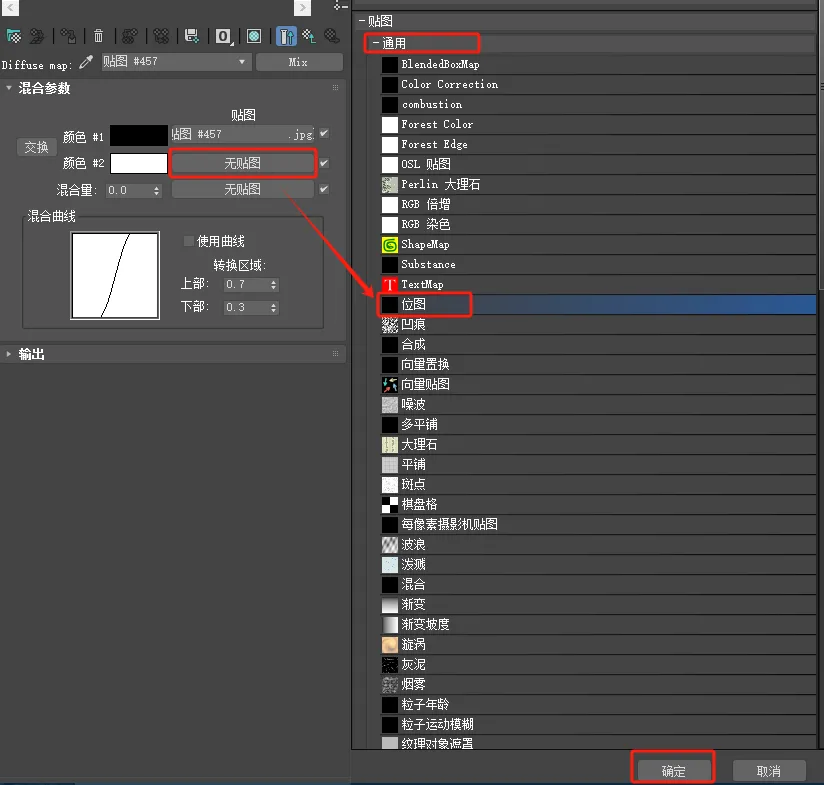
Task: Click the 贴图 #457 .jpg map button
Action: click(x=242, y=134)
